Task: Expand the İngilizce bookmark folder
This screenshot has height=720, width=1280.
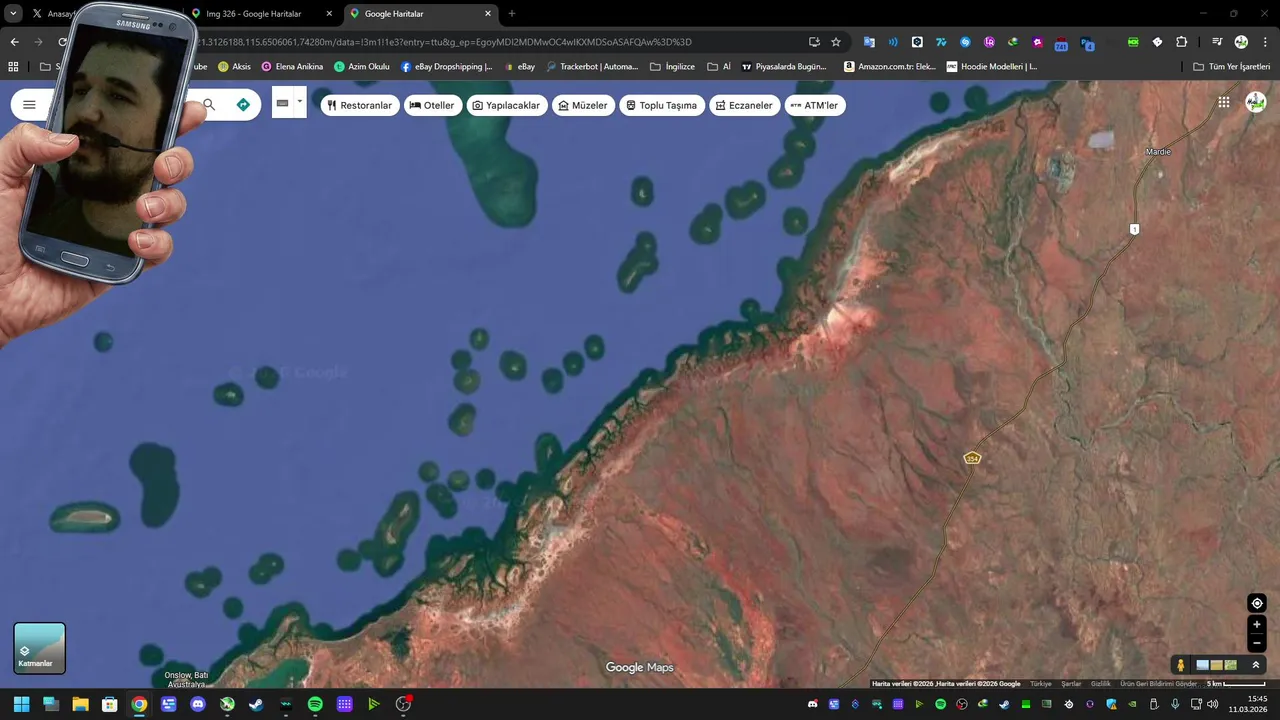Action: (672, 67)
